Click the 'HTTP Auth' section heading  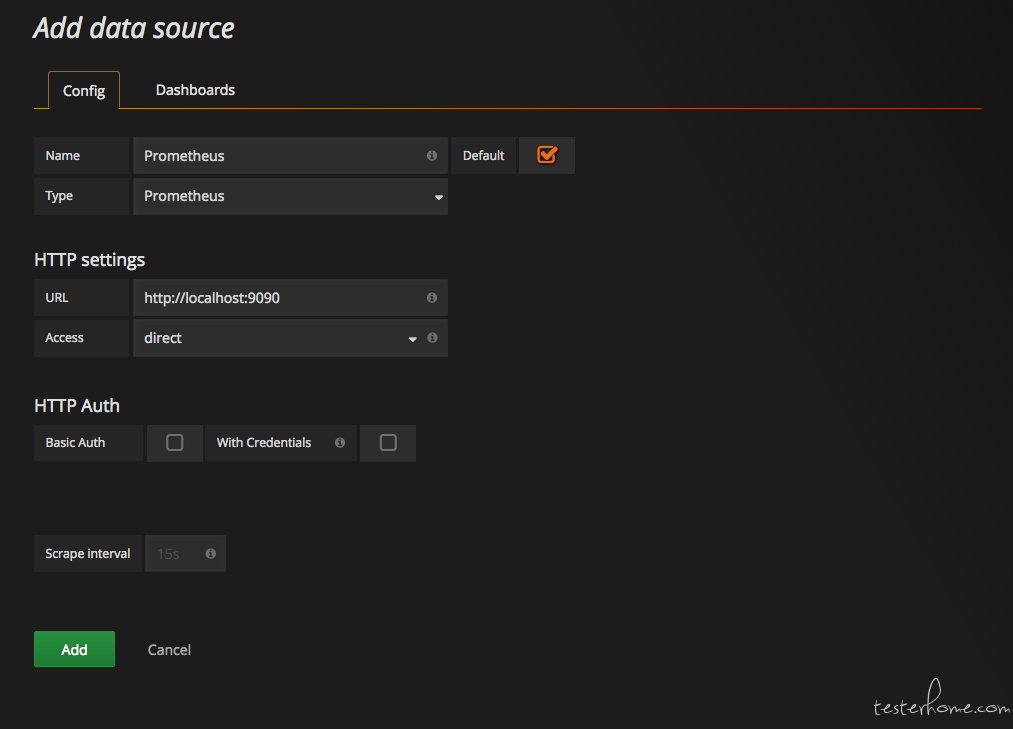pos(77,406)
